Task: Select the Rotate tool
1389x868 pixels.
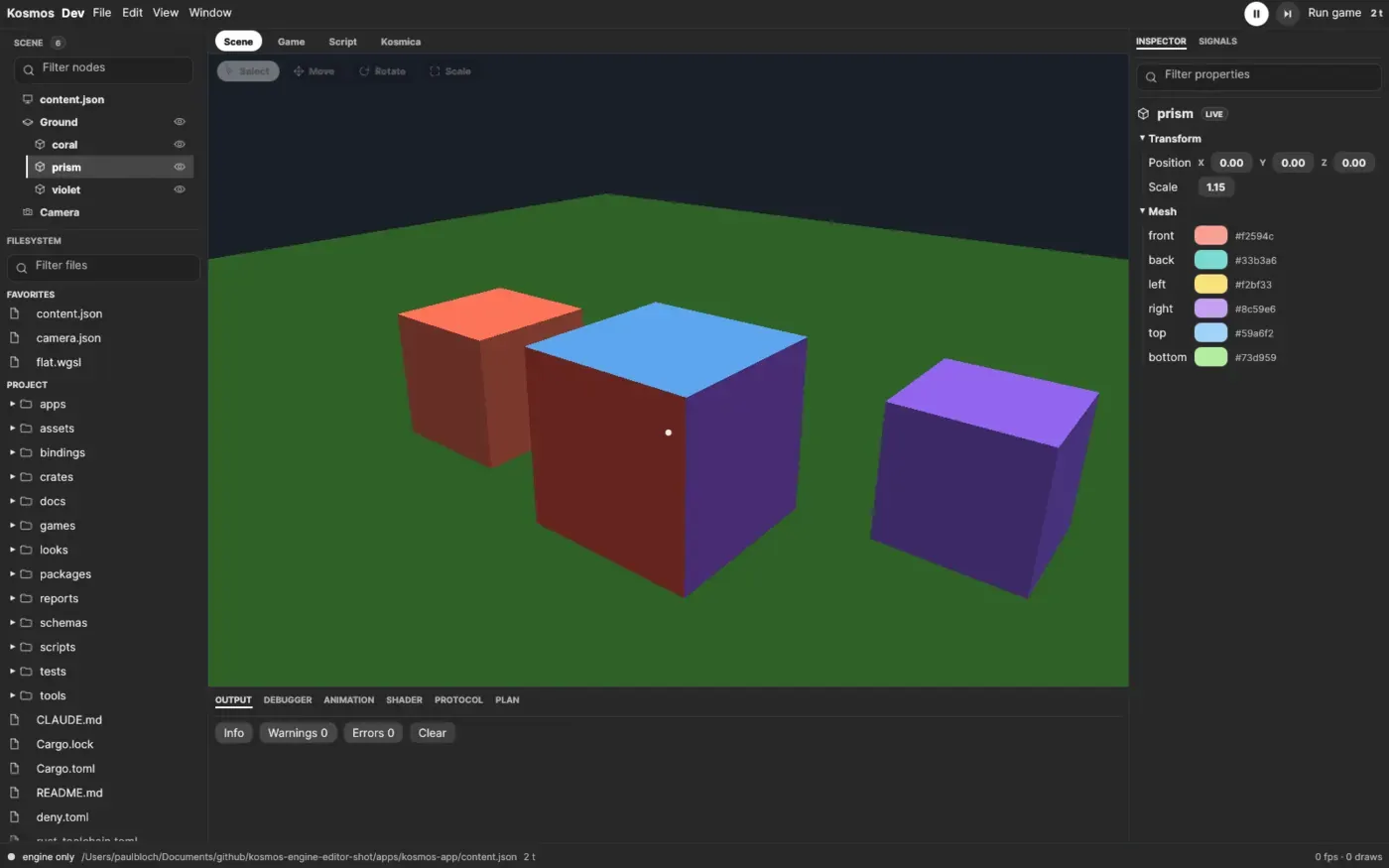Action: [x=382, y=71]
